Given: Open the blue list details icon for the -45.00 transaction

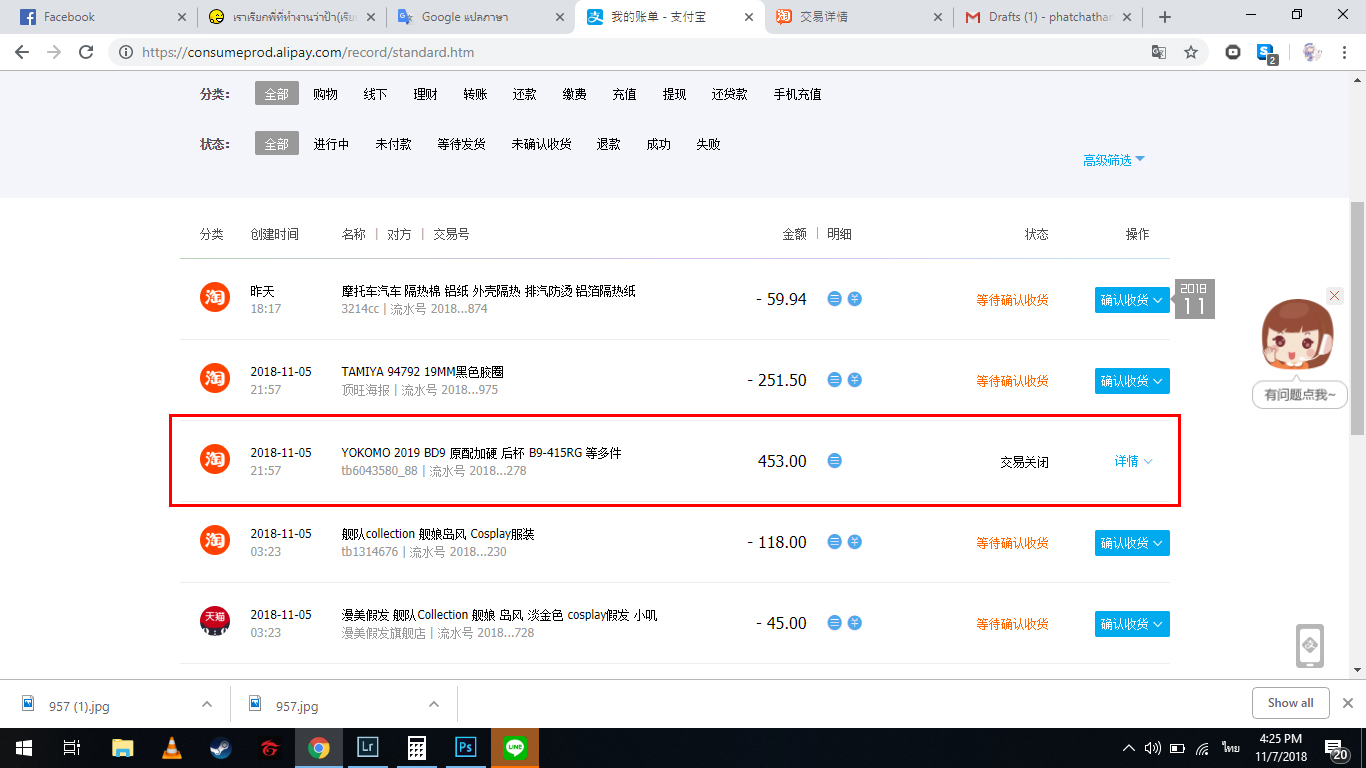Looking at the screenshot, I should coord(835,623).
